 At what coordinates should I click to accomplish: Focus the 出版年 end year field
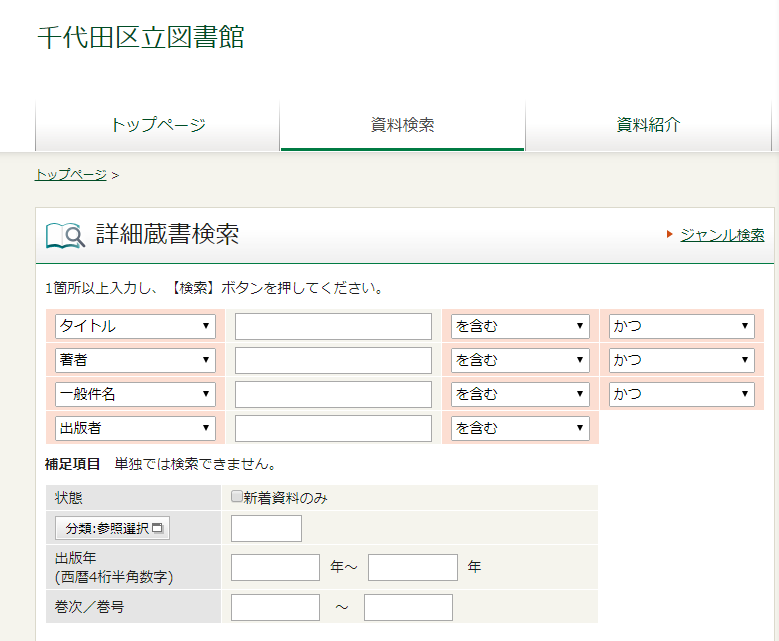pyautogui.click(x=413, y=567)
